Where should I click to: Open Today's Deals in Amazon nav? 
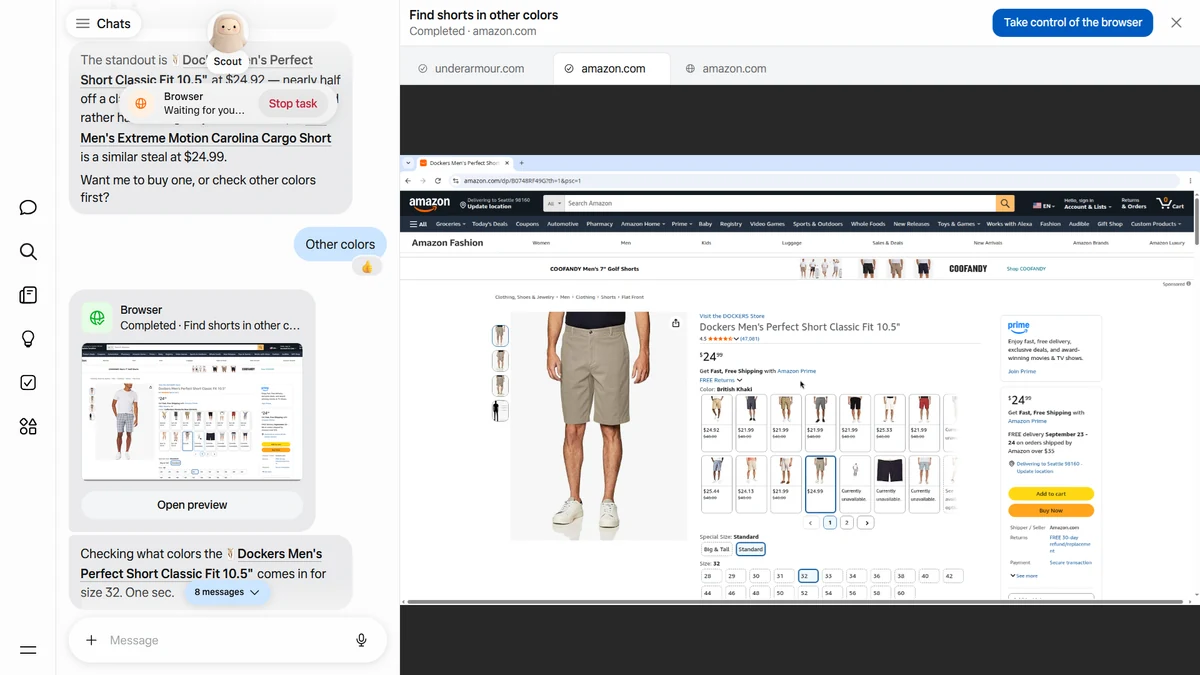click(x=490, y=224)
